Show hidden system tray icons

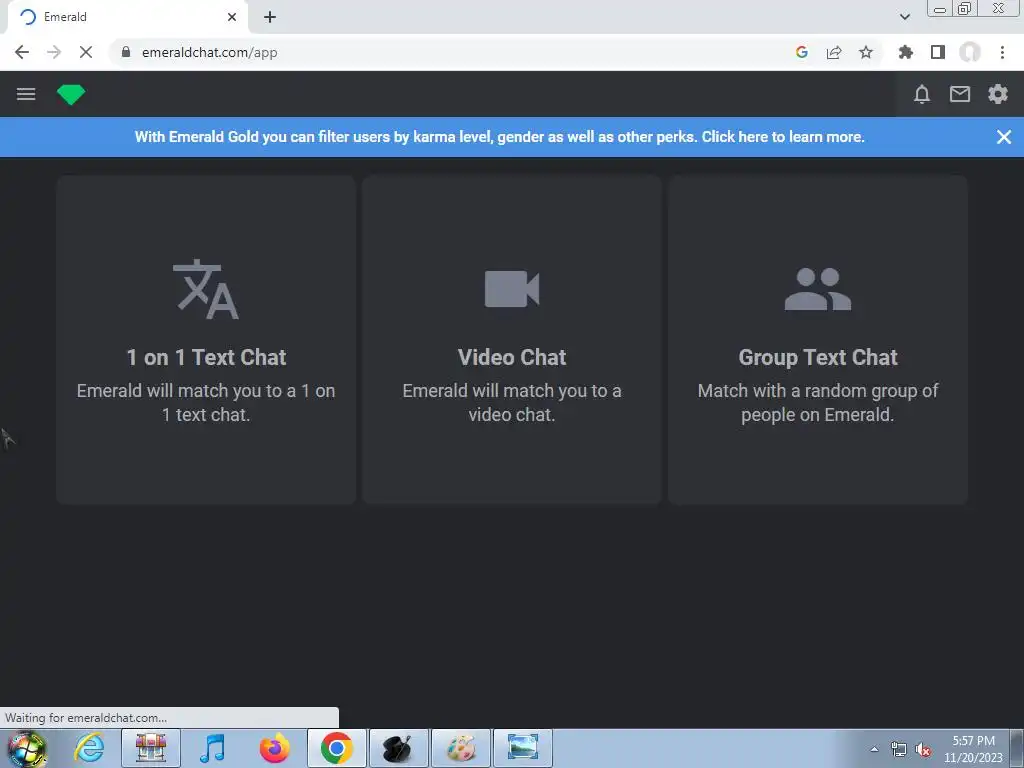point(874,749)
